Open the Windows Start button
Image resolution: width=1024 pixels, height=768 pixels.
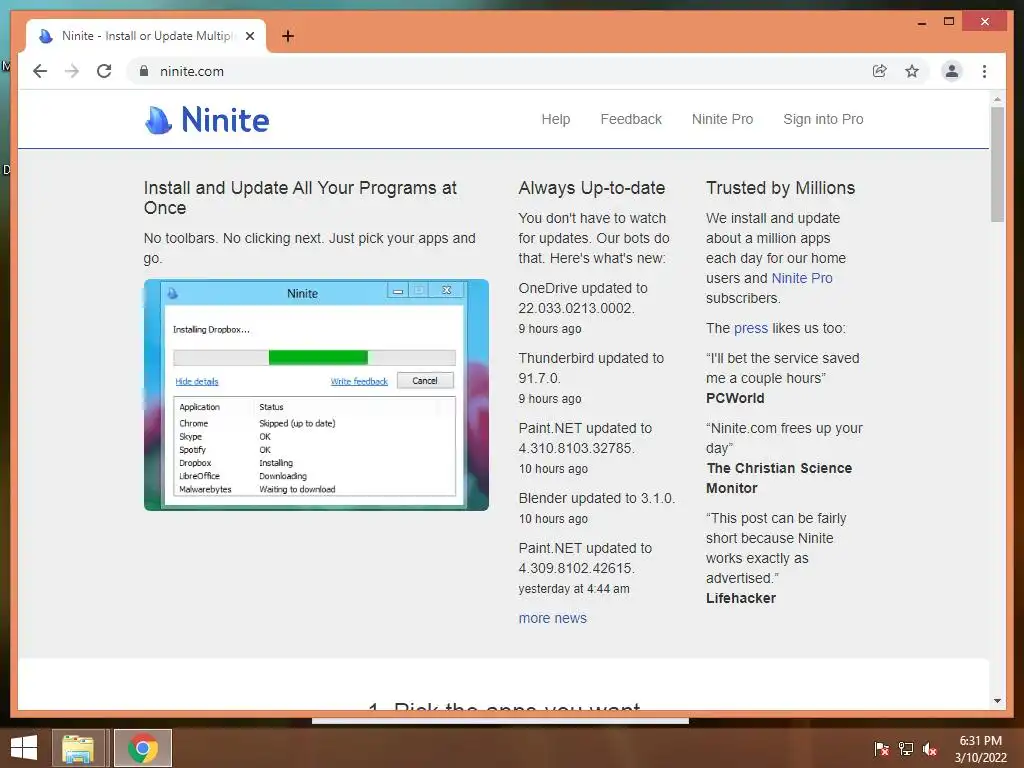click(x=24, y=748)
